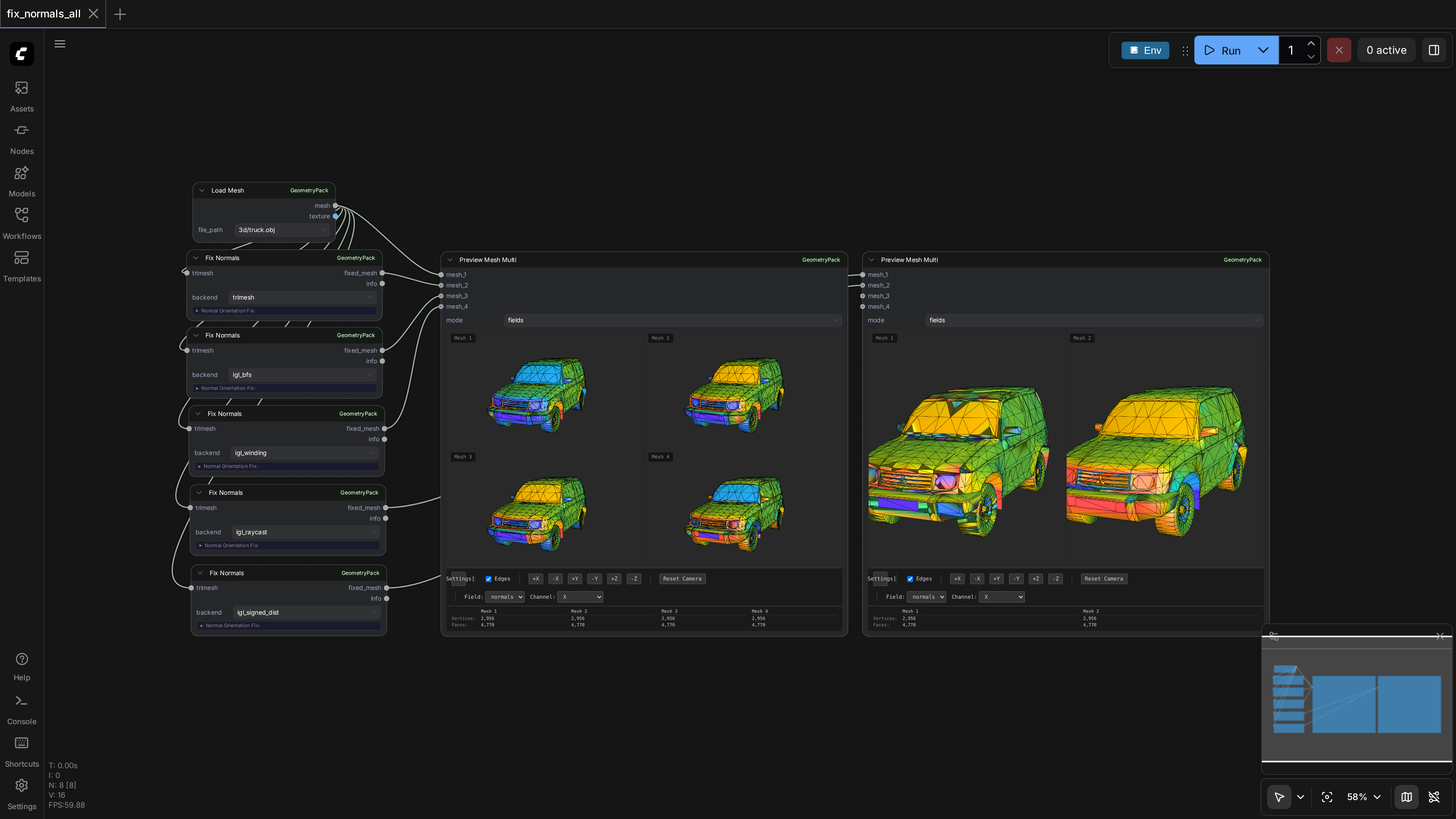This screenshot has width=1456, height=819.
Task: Collapse the right Preview Mesh Multi node
Action: (872, 260)
